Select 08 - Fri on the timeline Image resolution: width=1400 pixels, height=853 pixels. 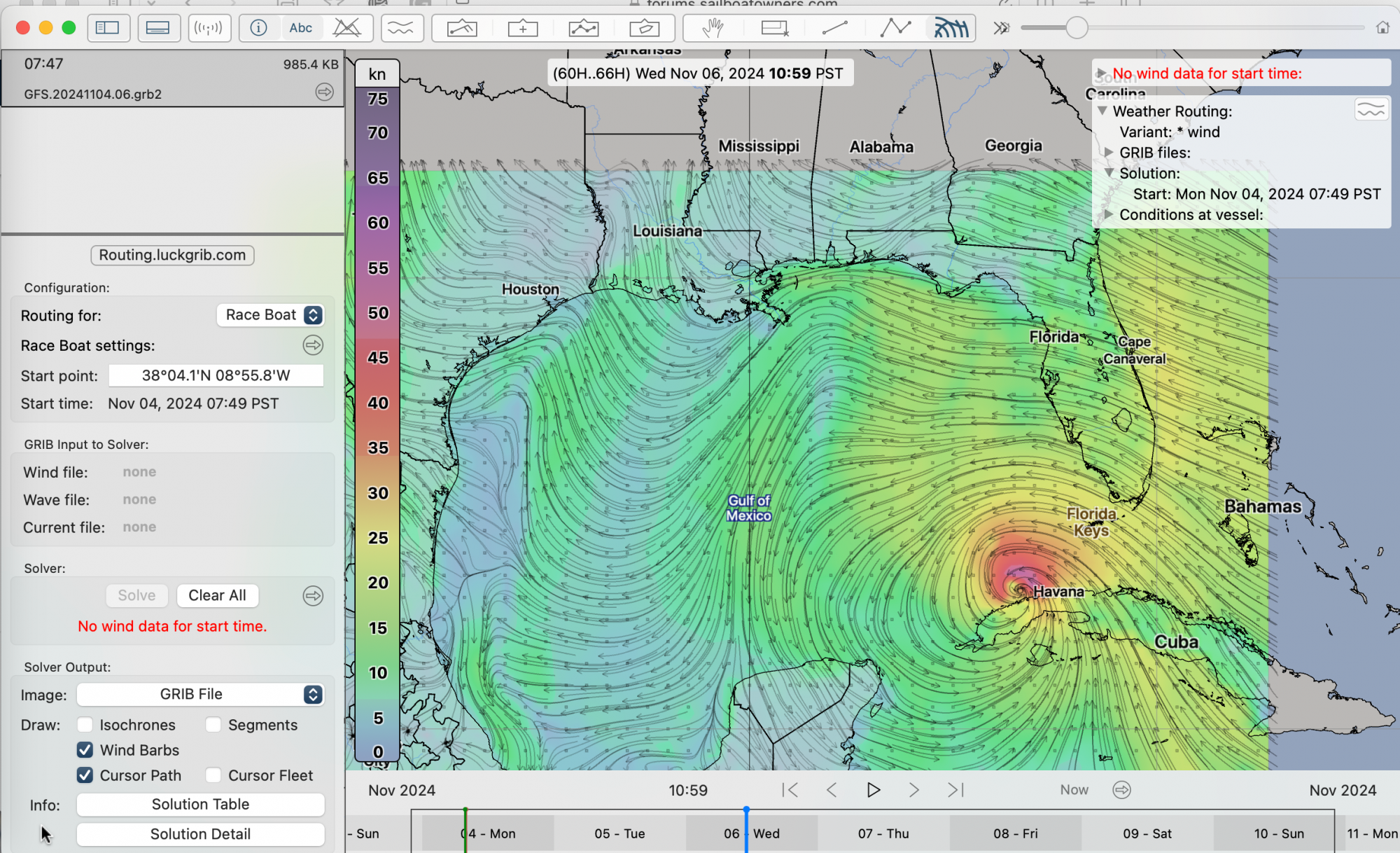[x=1015, y=833]
